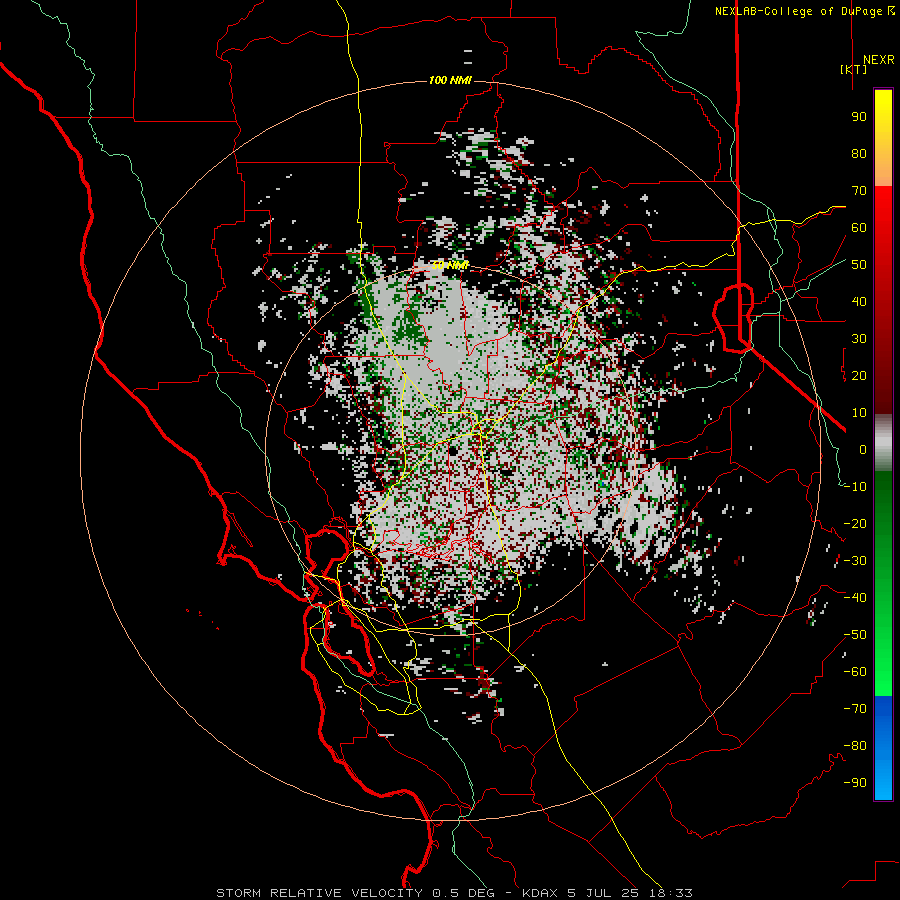Click the 70 value on velocity scale
The width and height of the screenshot is (900, 900).
pyautogui.click(x=859, y=191)
